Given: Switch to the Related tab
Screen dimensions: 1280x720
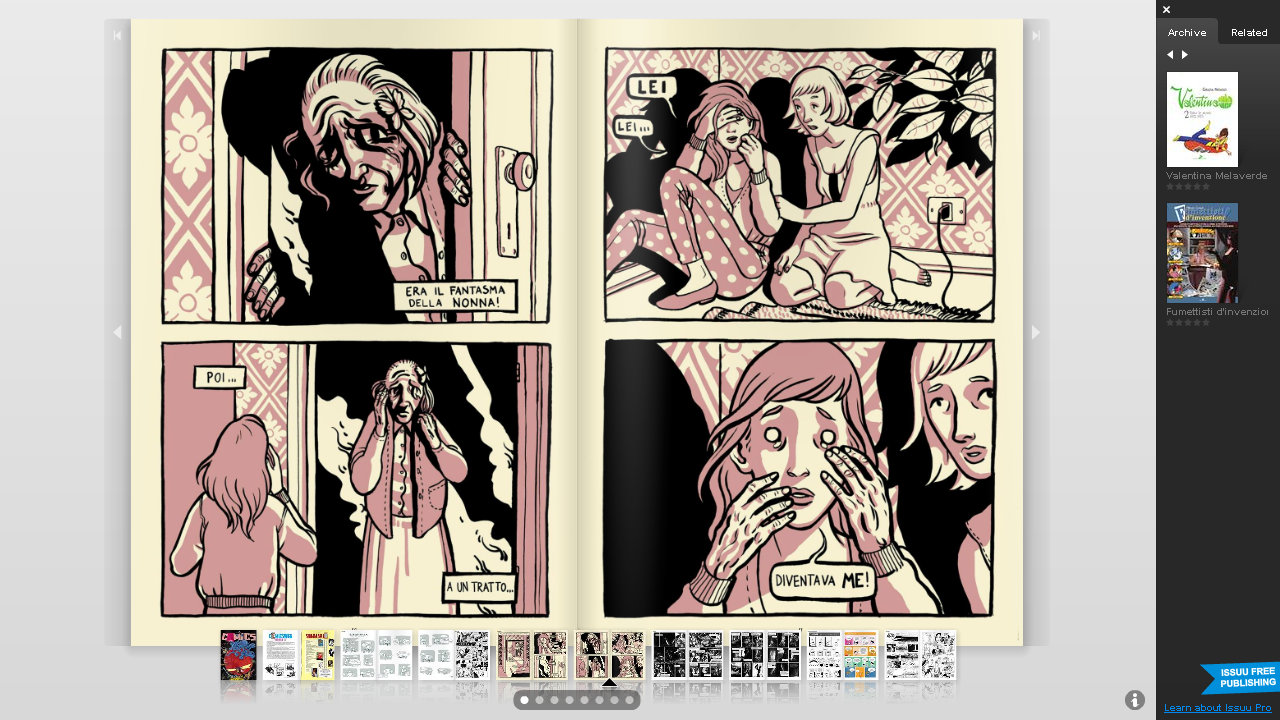Looking at the screenshot, I should tap(1249, 32).
